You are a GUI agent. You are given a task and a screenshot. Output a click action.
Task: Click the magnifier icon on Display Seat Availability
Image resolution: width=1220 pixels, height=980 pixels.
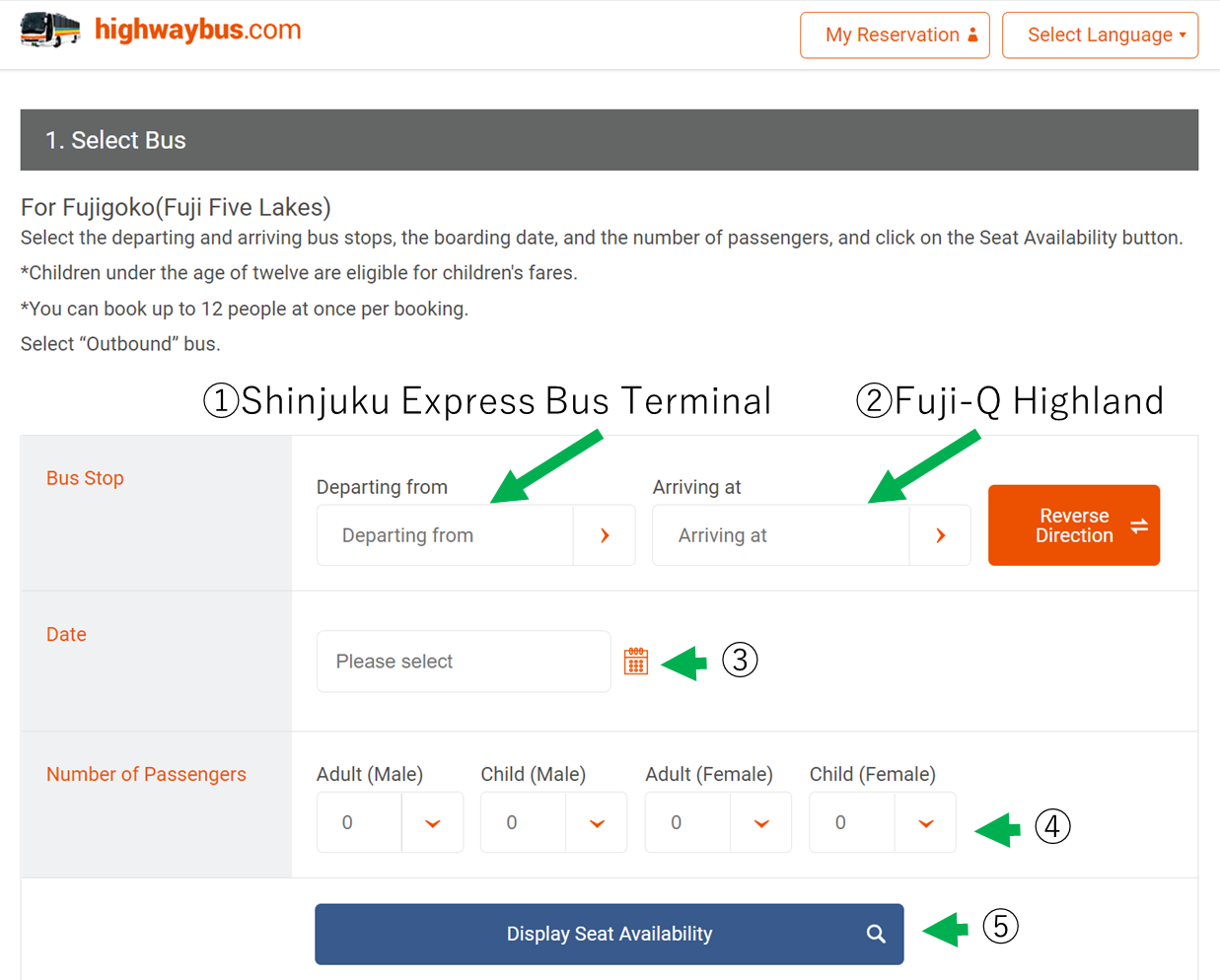(x=876, y=934)
